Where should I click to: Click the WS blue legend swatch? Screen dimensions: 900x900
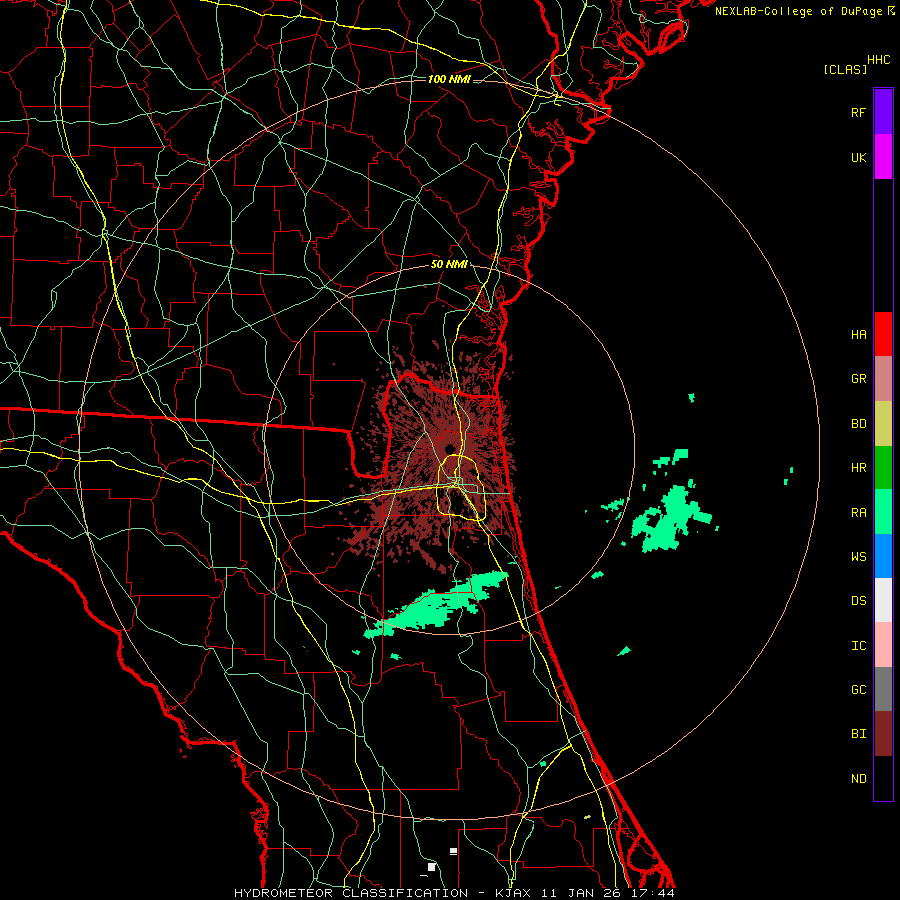point(883,556)
